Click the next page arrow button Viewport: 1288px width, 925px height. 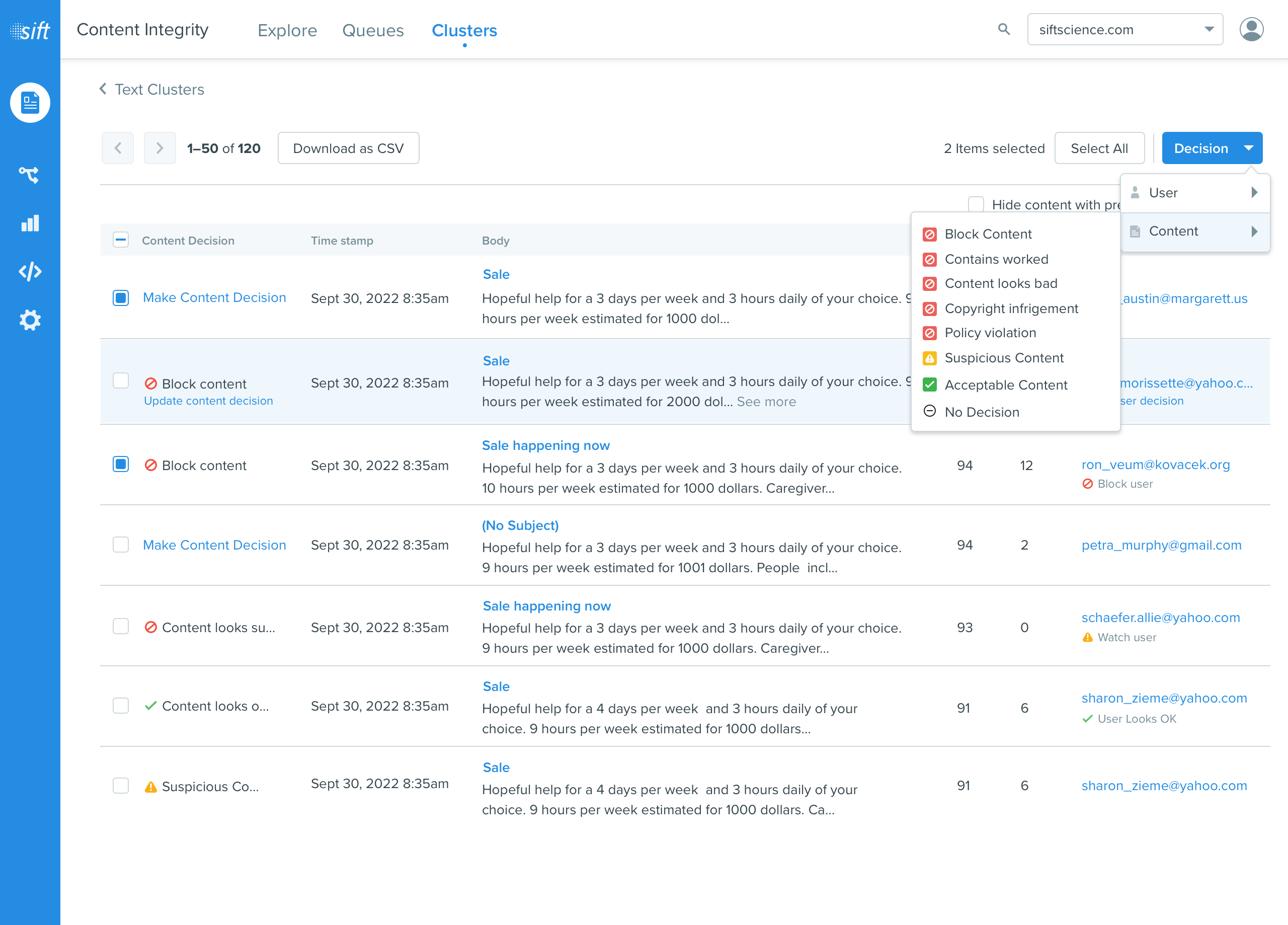click(159, 148)
